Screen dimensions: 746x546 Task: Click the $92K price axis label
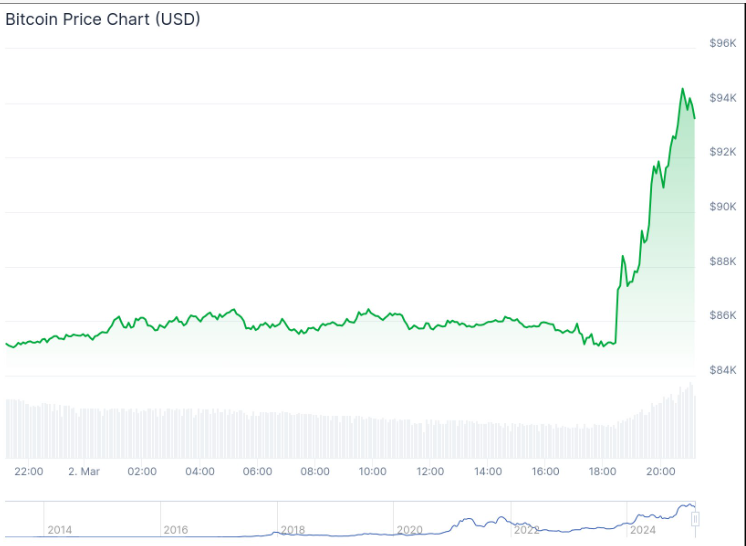click(723, 152)
